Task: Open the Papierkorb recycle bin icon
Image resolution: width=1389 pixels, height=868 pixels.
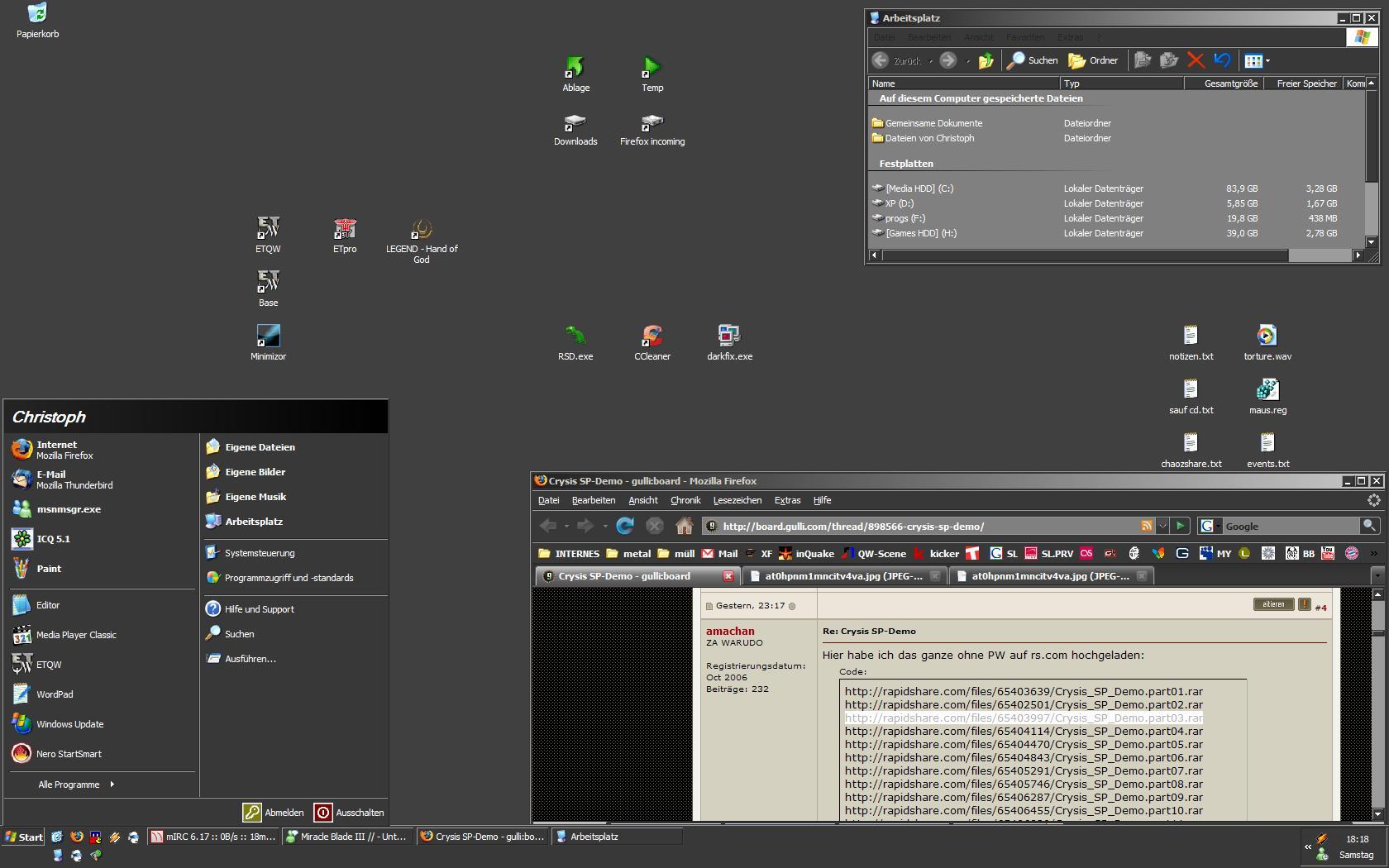Action: [x=37, y=21]
